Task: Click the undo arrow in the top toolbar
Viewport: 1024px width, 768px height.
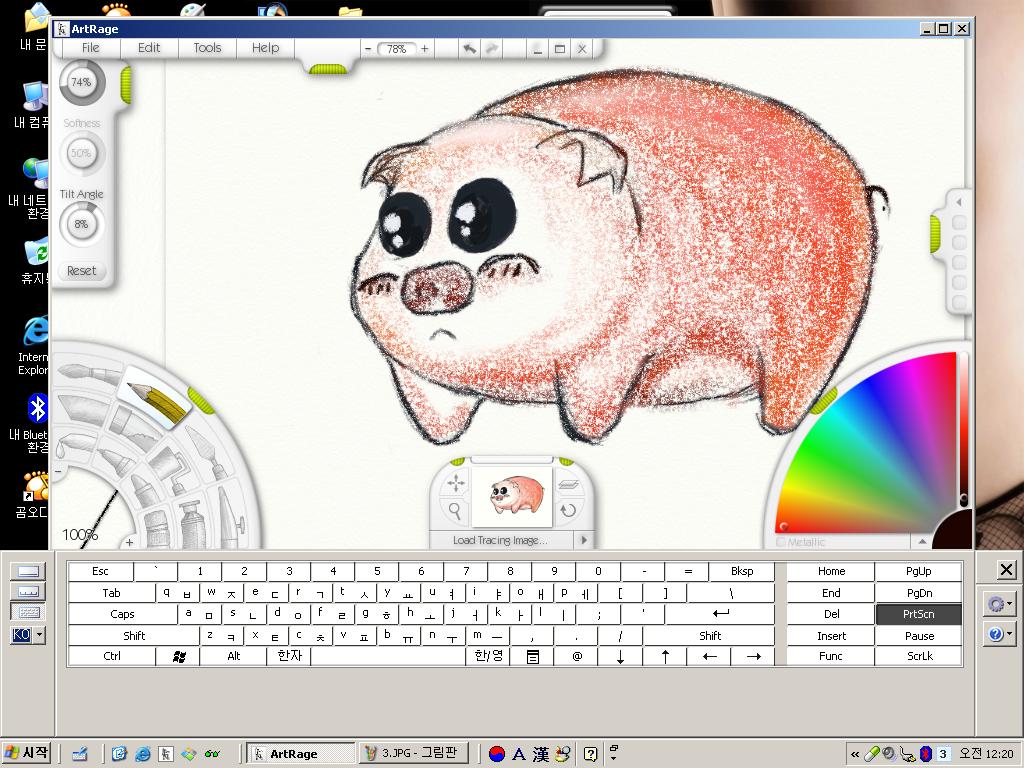Action: [470, 48]
